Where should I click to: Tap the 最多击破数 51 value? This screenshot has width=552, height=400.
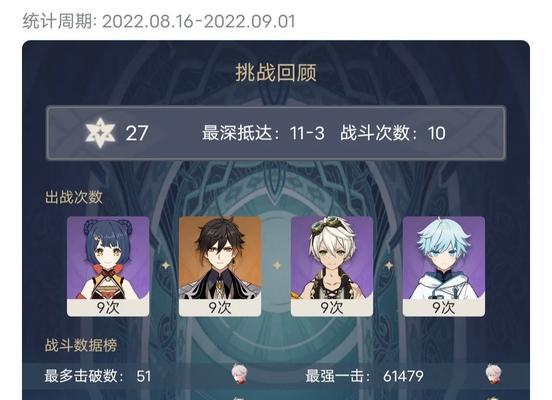pos(98,376)
